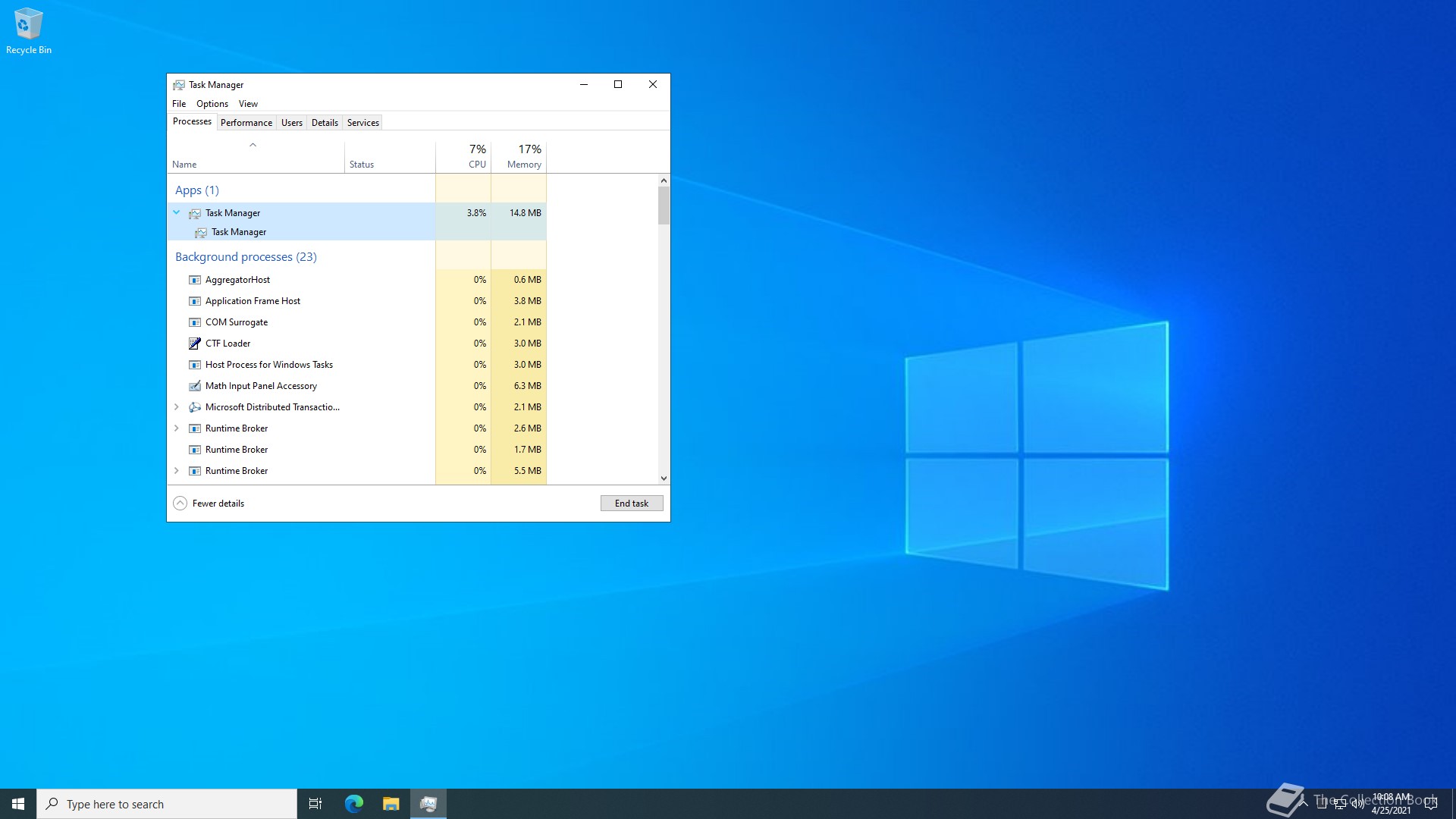Screen dimensions: 1456x819
Task: Click the COM Surrogate process icon
Action: pyautogui.click(x=195, y=322)
